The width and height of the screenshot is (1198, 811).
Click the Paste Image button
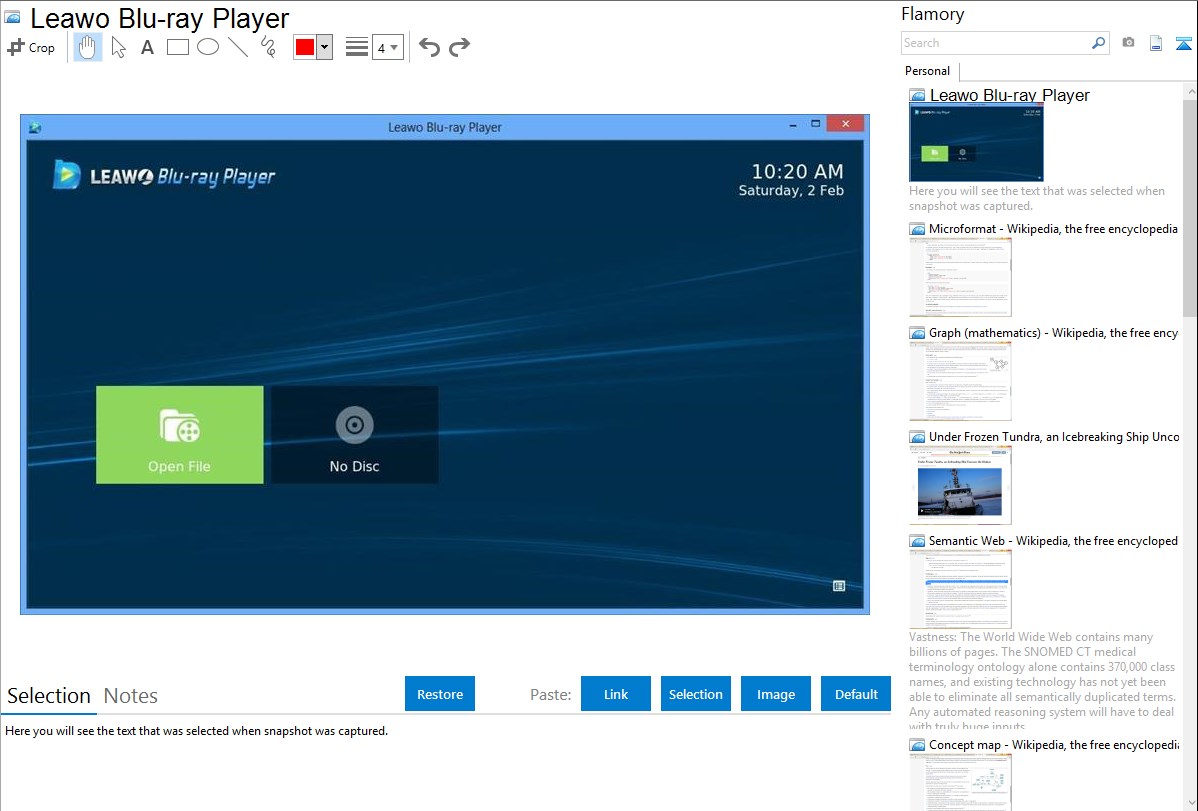[x=775, y=694]
